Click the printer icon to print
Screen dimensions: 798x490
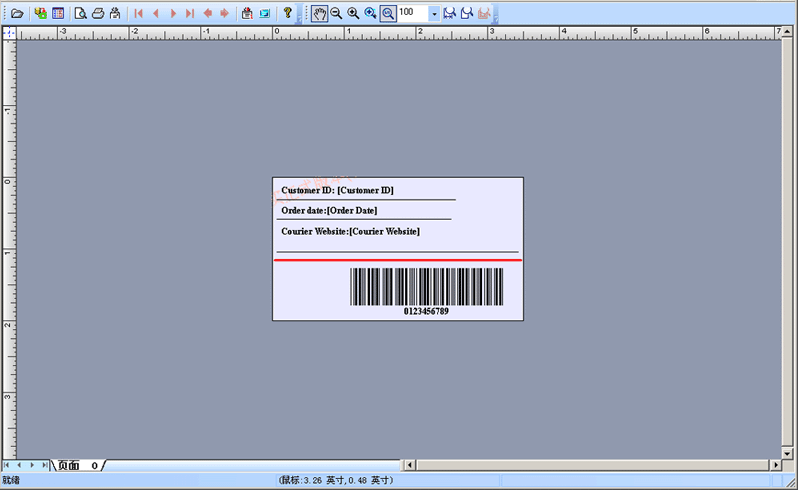(98, 13)
